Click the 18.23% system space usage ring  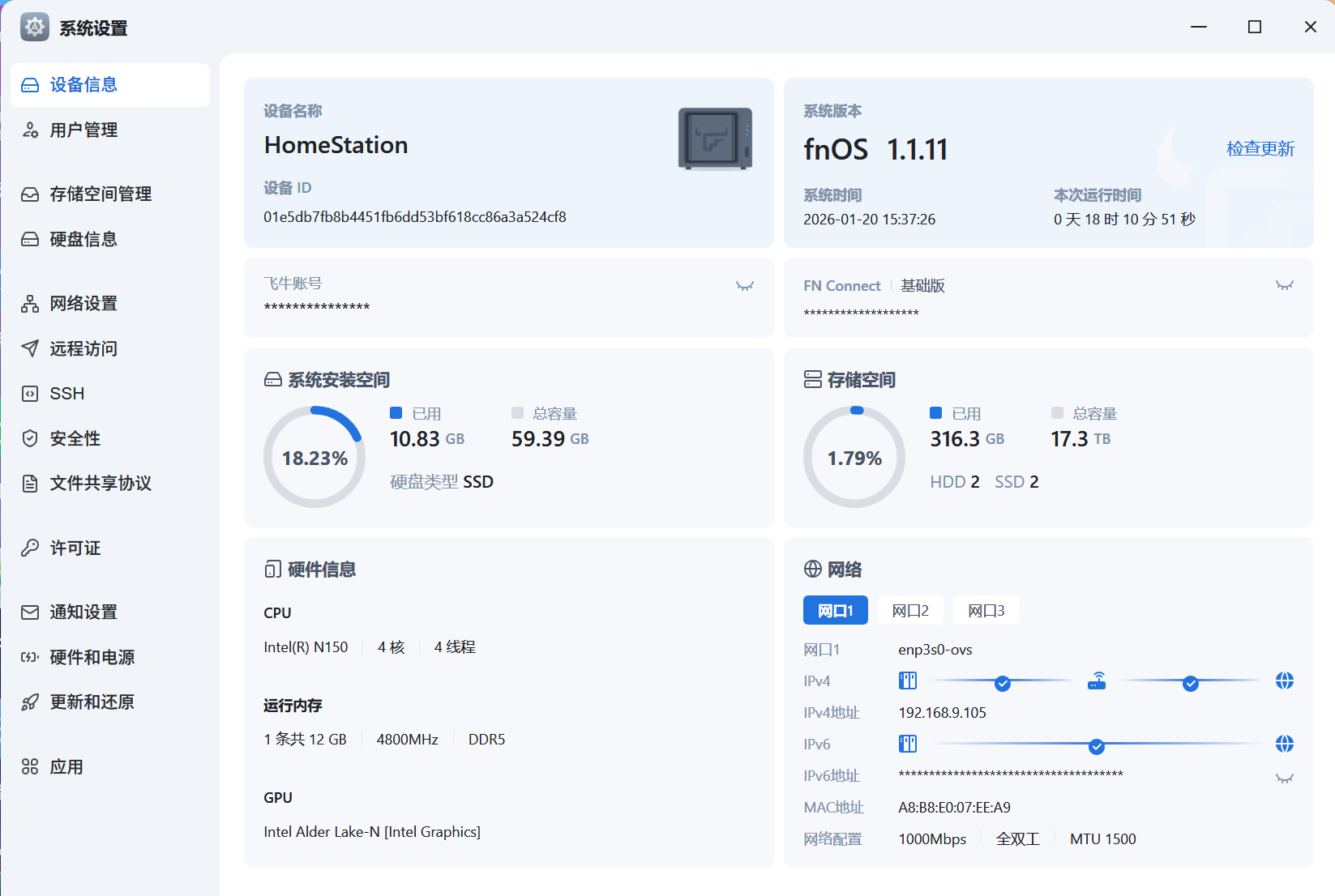pos(314,458)
